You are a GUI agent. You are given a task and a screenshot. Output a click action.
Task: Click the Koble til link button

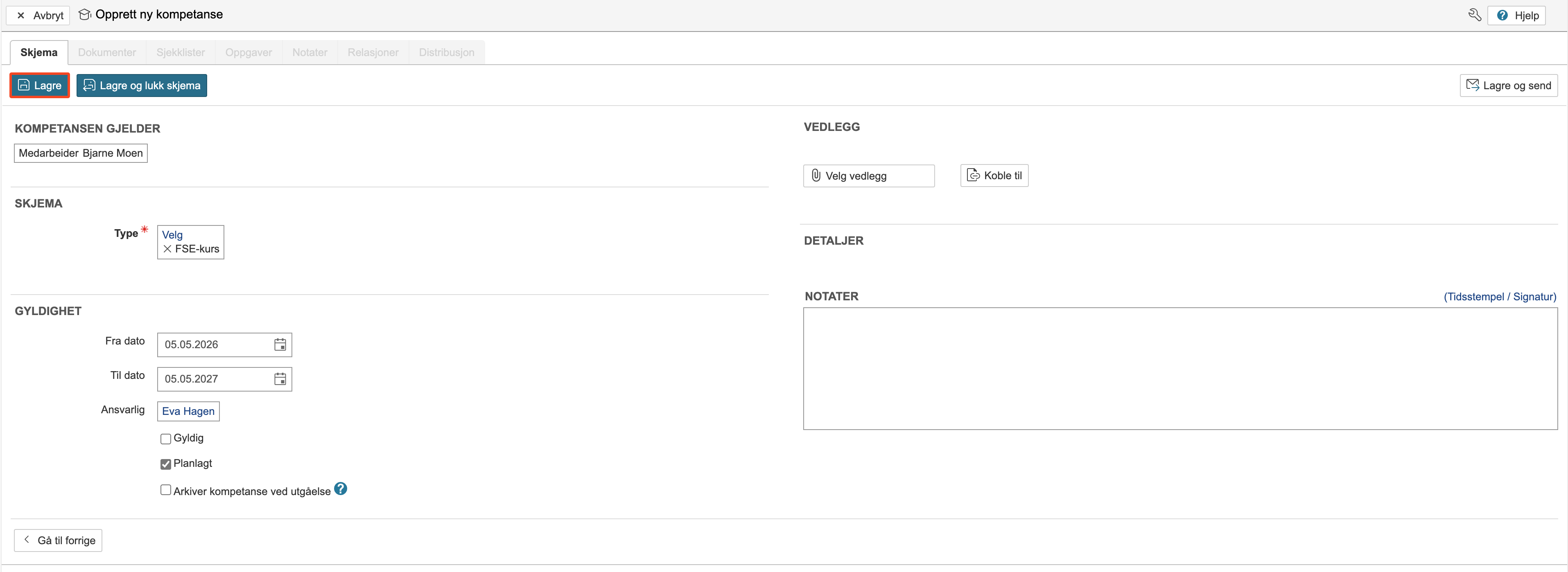point(994,176)
